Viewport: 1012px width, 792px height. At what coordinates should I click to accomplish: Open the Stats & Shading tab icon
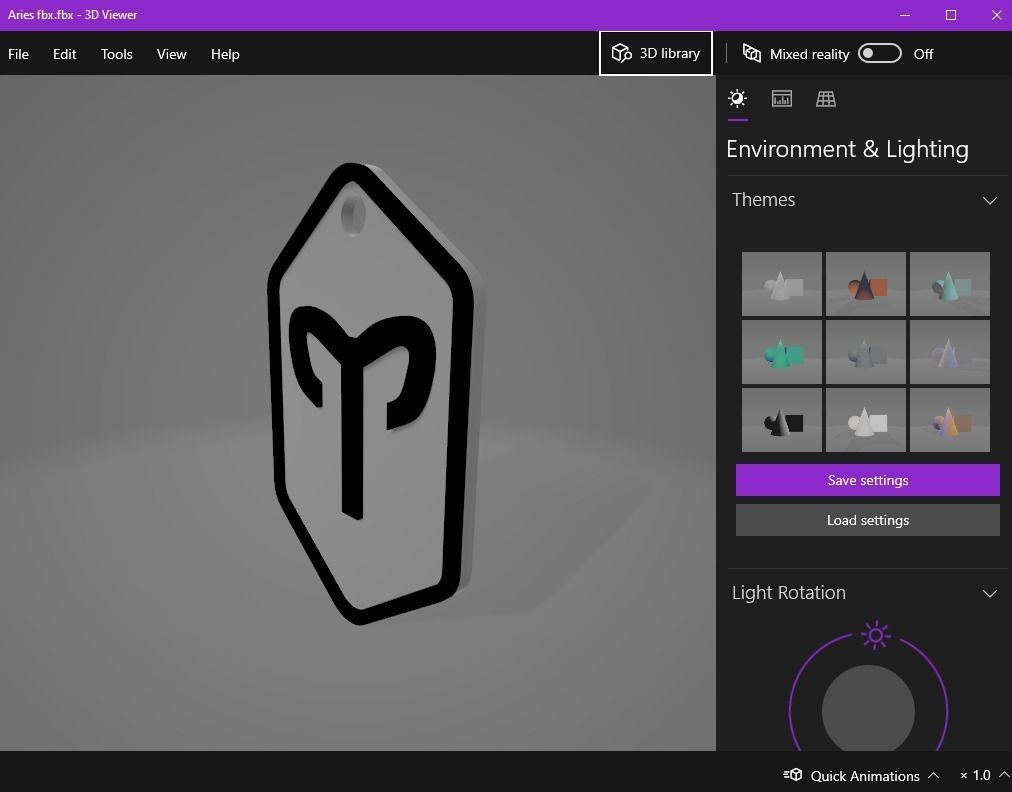click(x=782, y=99)
